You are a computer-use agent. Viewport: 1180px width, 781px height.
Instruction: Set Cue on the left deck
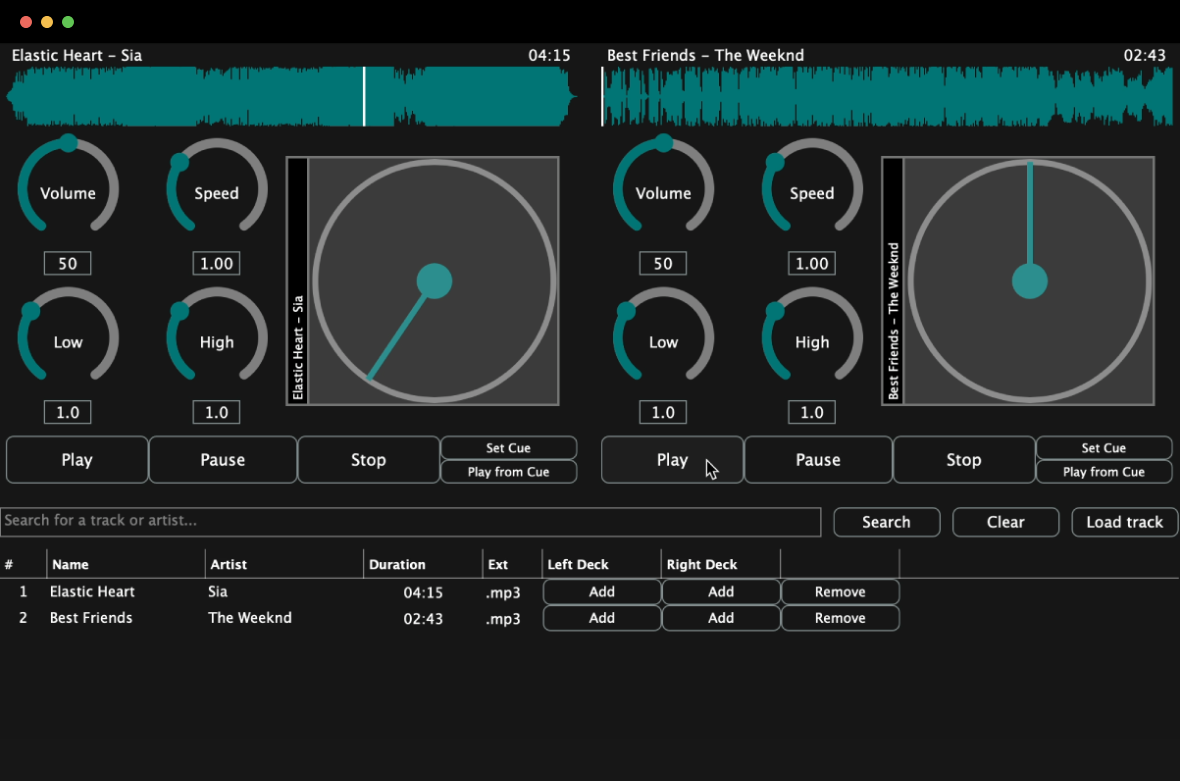click(508, 448)
